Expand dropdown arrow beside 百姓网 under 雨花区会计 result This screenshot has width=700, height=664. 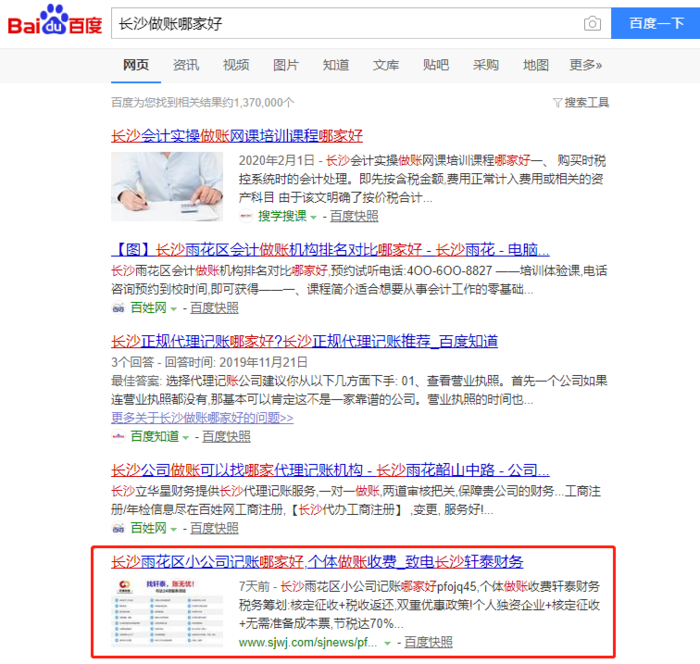click(x=174, y=309)
